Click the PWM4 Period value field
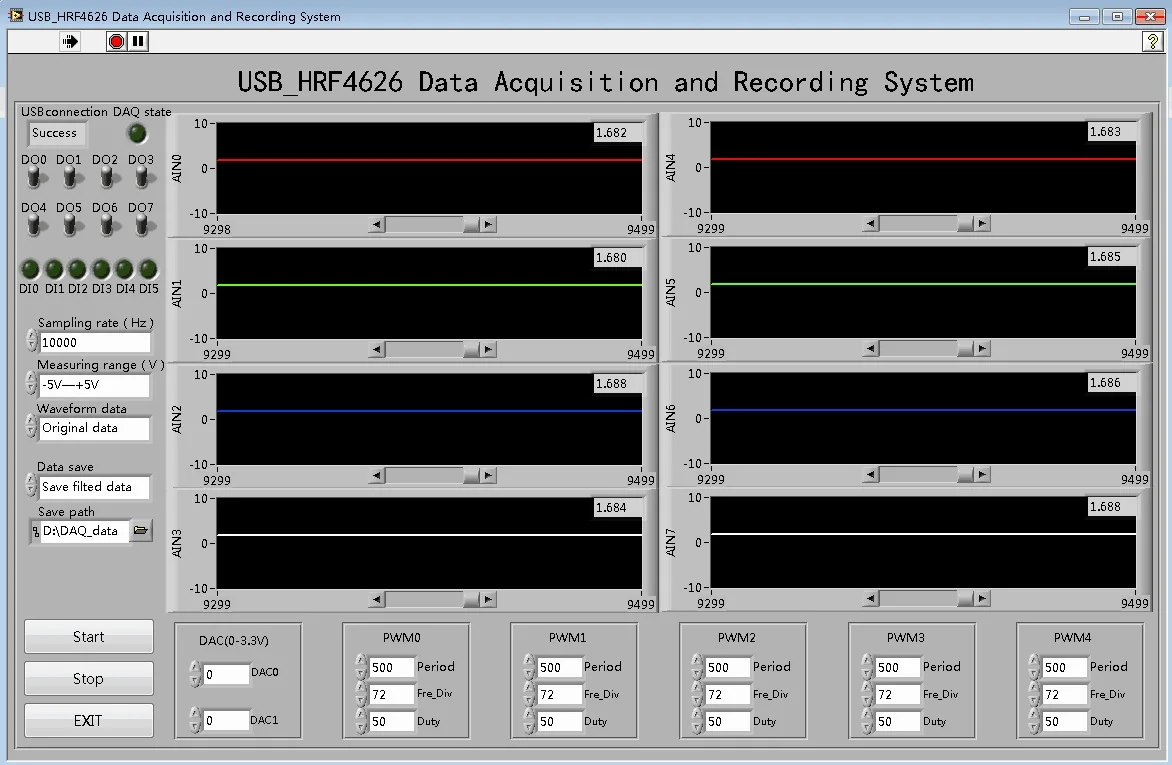1172x765 pixels. point(1064,667)
